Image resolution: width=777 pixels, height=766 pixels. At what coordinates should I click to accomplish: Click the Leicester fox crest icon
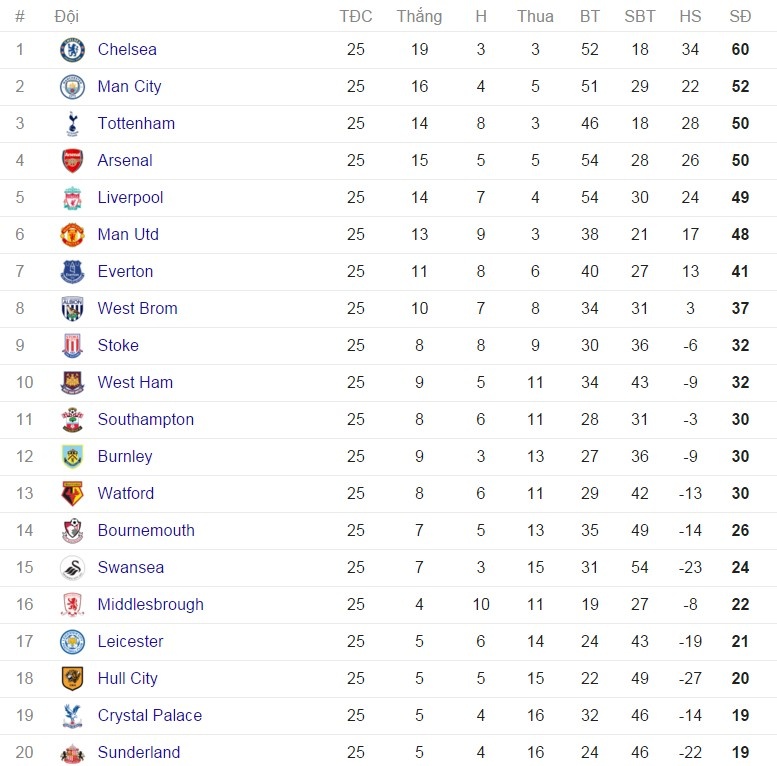coord(72,642)
